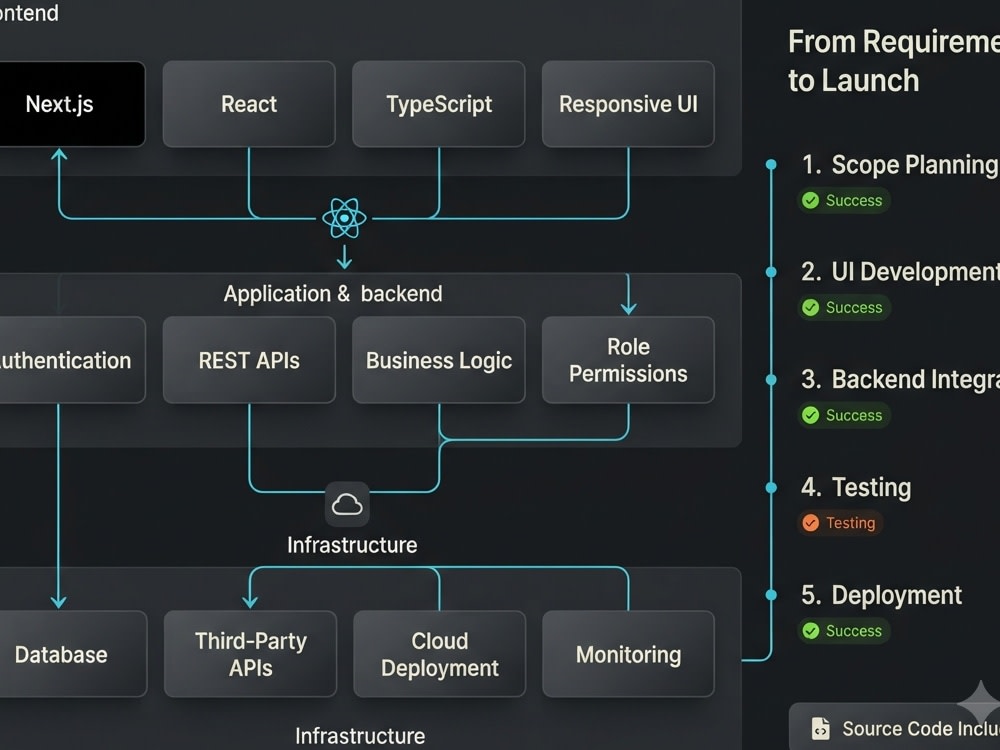Click the Infrastructure label under the cloud icon
The height and width of the screenshot is (750, 1000).
click(352, 545)
